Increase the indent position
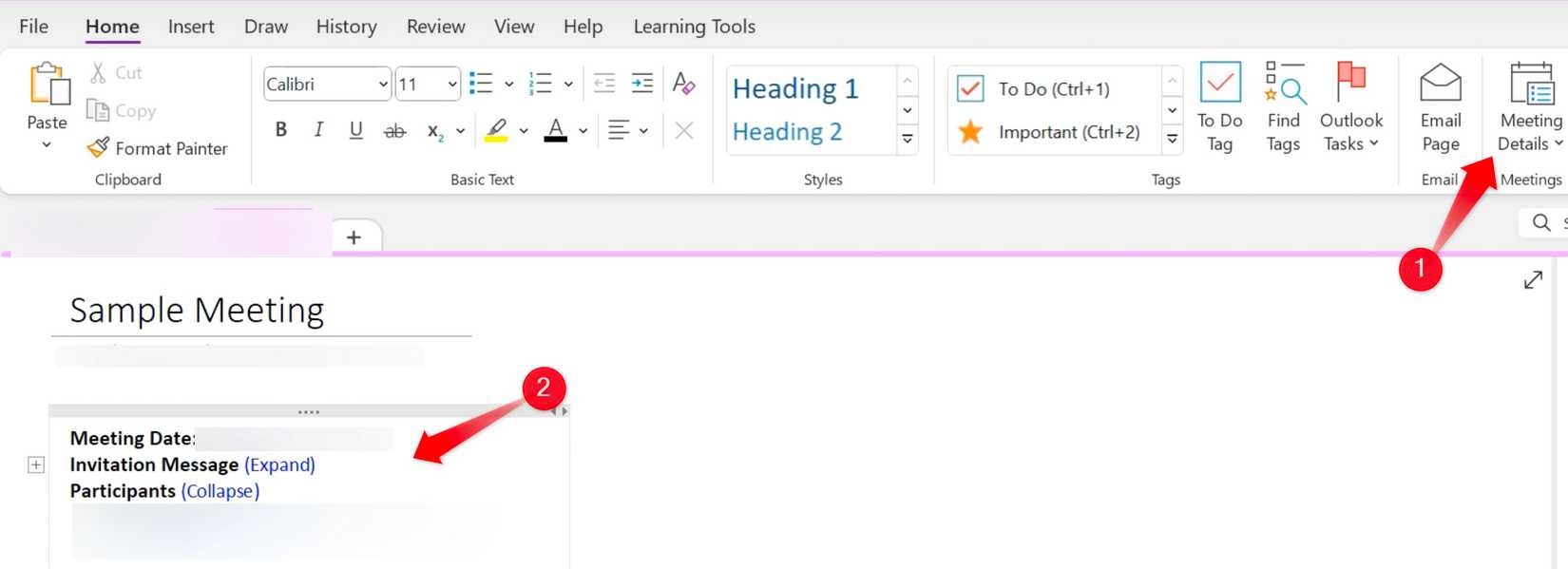 (x=642, y=84)
